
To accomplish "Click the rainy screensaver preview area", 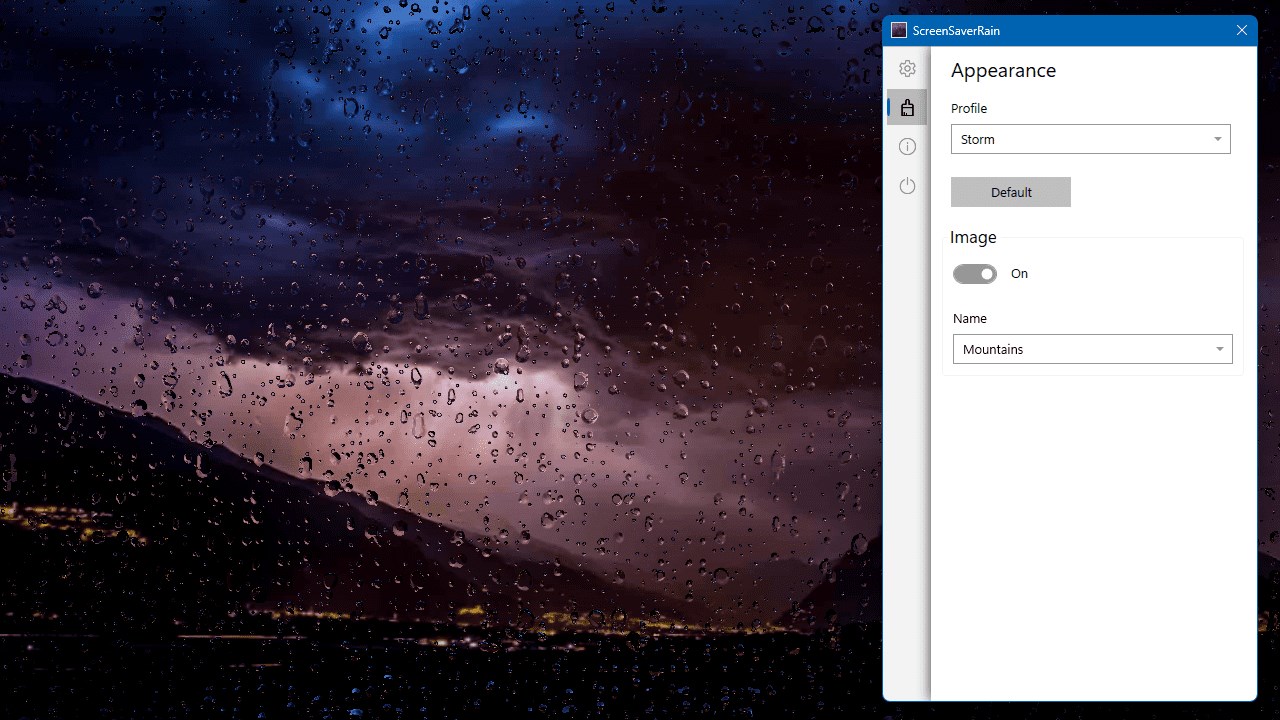I will coord(440,360).
